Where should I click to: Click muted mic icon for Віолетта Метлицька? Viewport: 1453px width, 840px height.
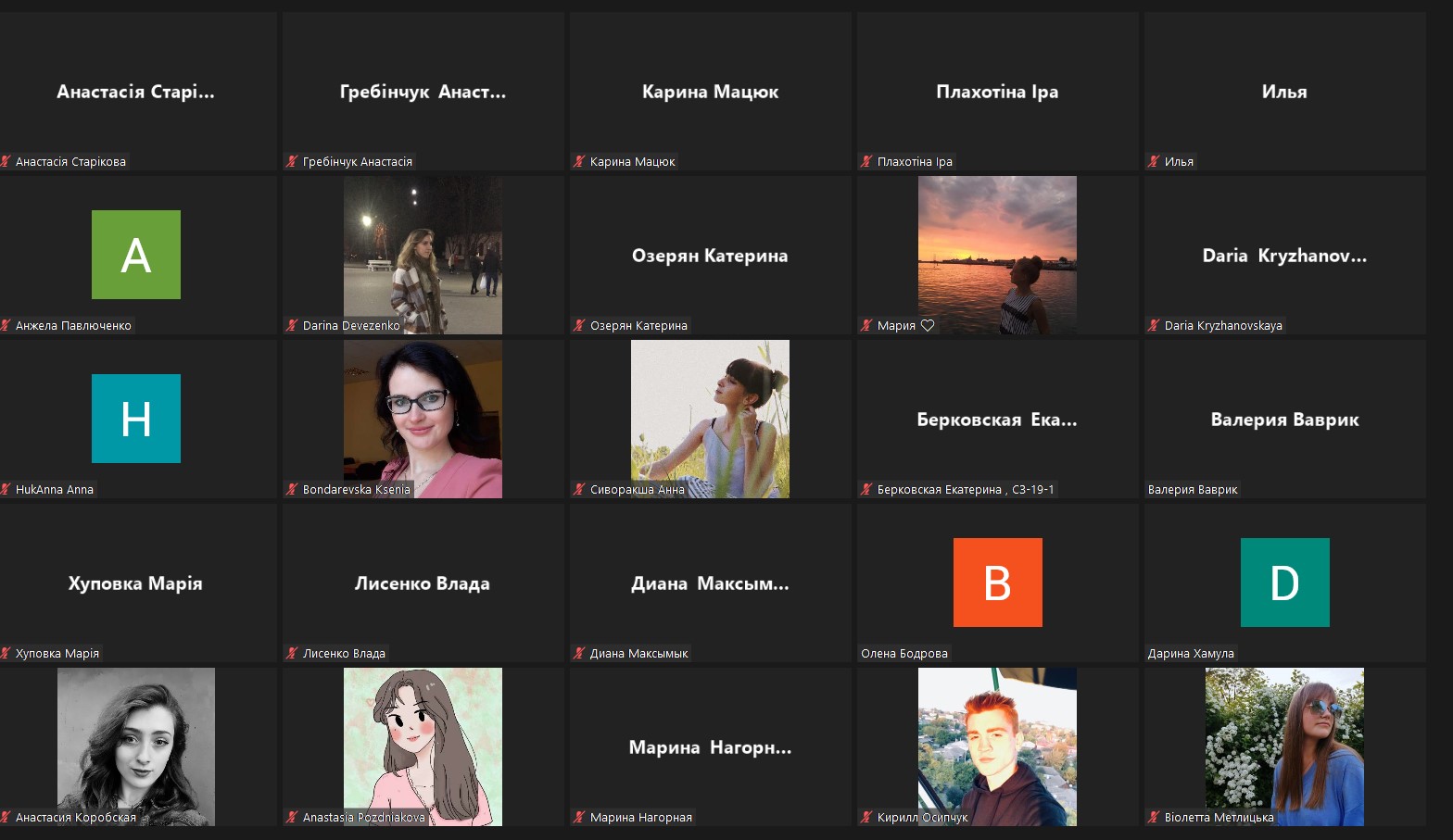pyautogui.click(x=1154, y=817)
